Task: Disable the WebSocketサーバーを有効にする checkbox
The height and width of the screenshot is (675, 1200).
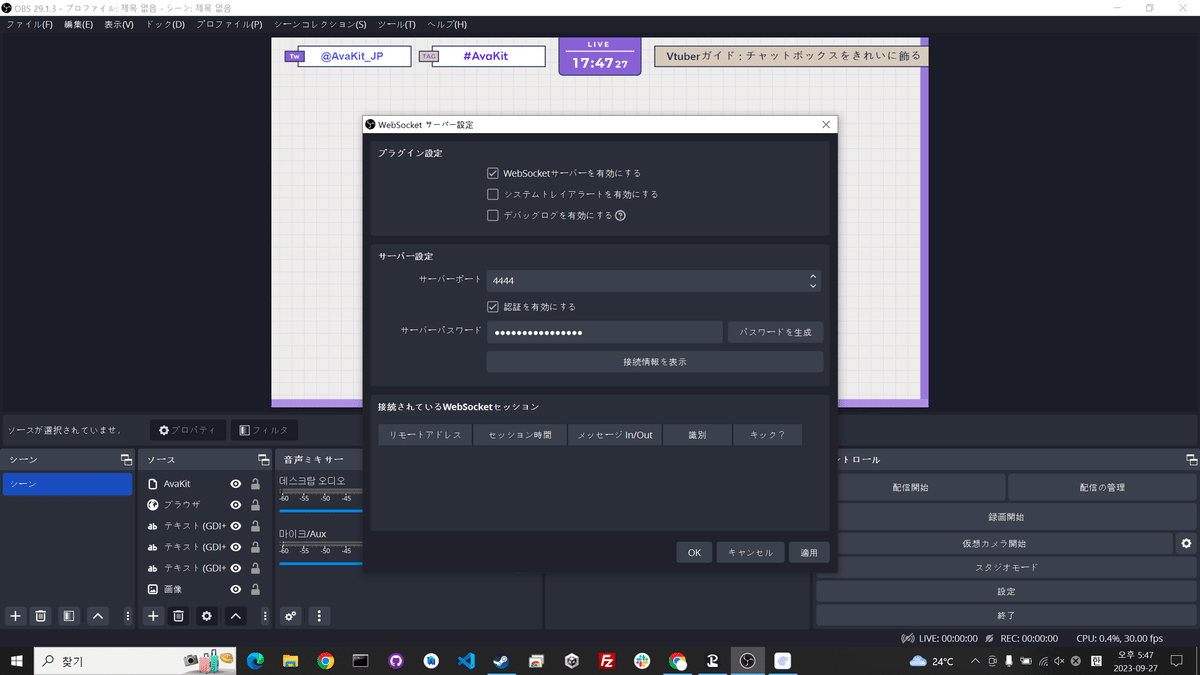Action: click(492, 172)
